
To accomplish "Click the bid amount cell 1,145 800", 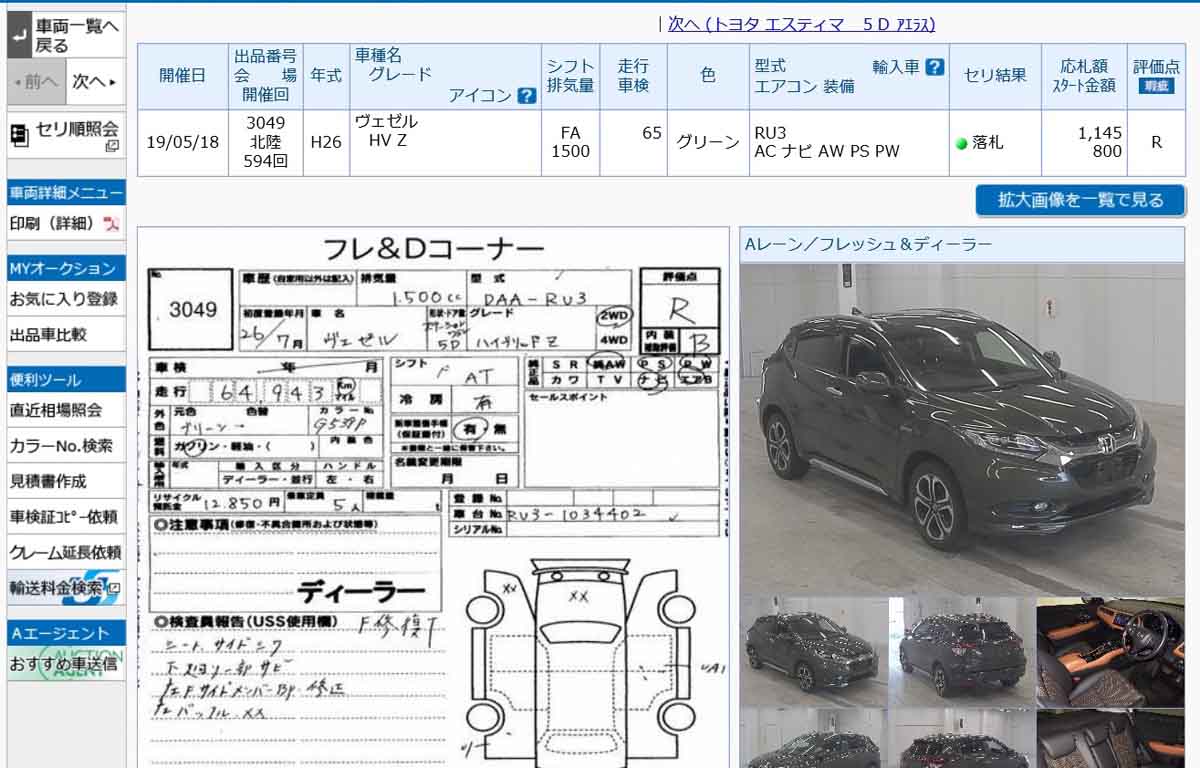I will tap(1084, 143).
